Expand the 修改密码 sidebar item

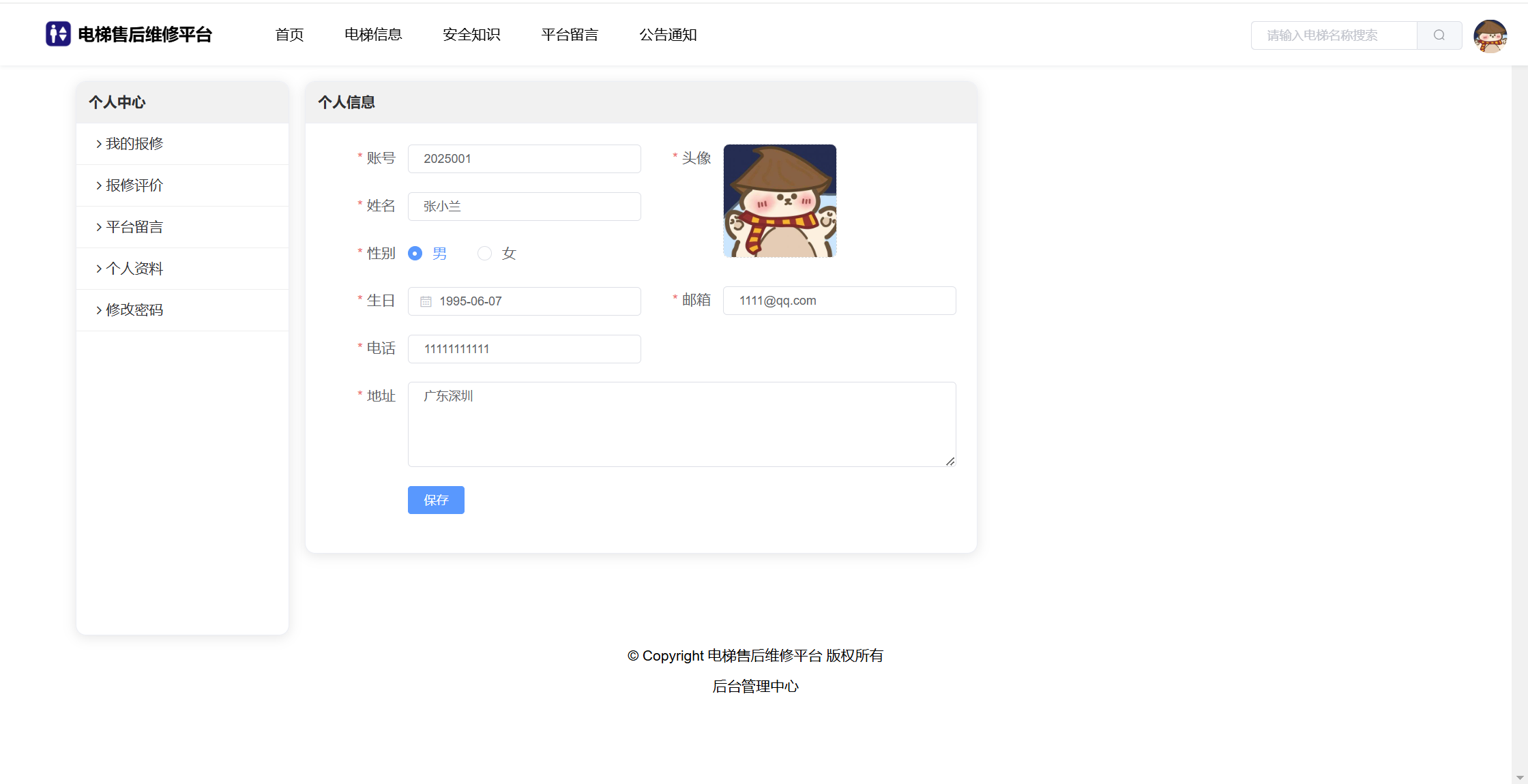(134, 310)
